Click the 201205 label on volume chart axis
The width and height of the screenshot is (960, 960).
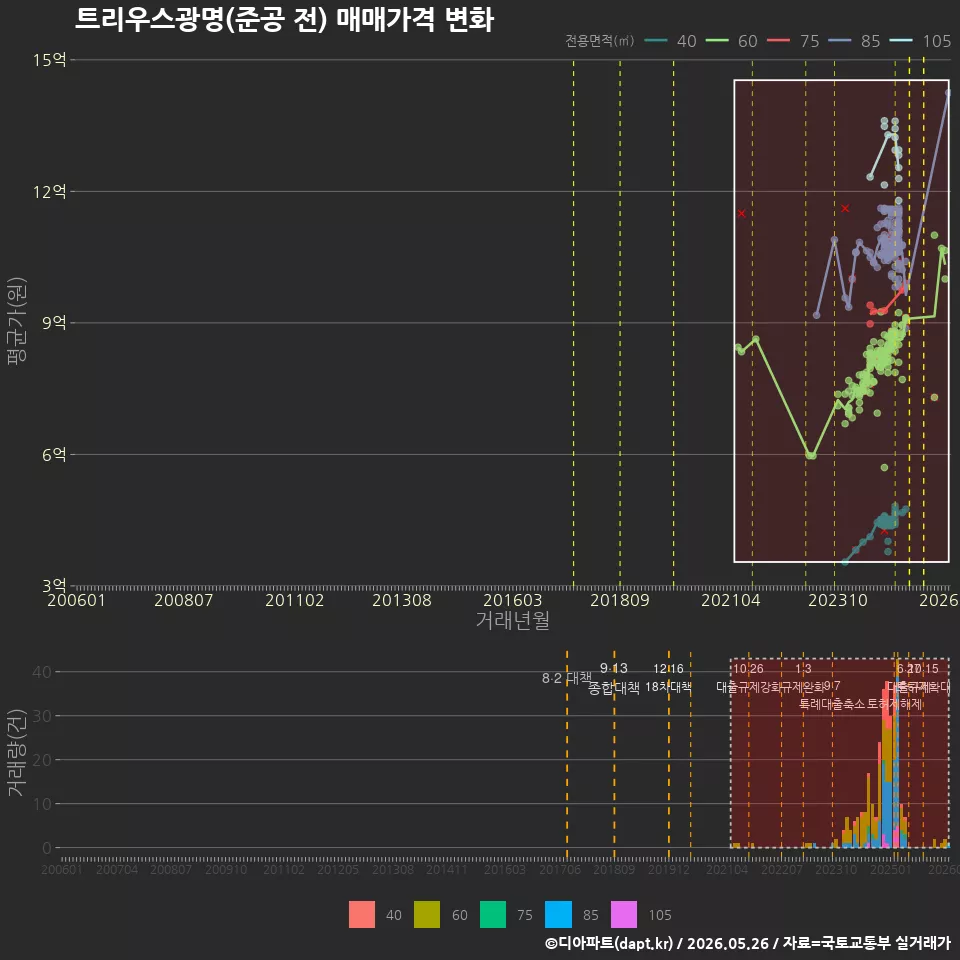click(337, 869)
